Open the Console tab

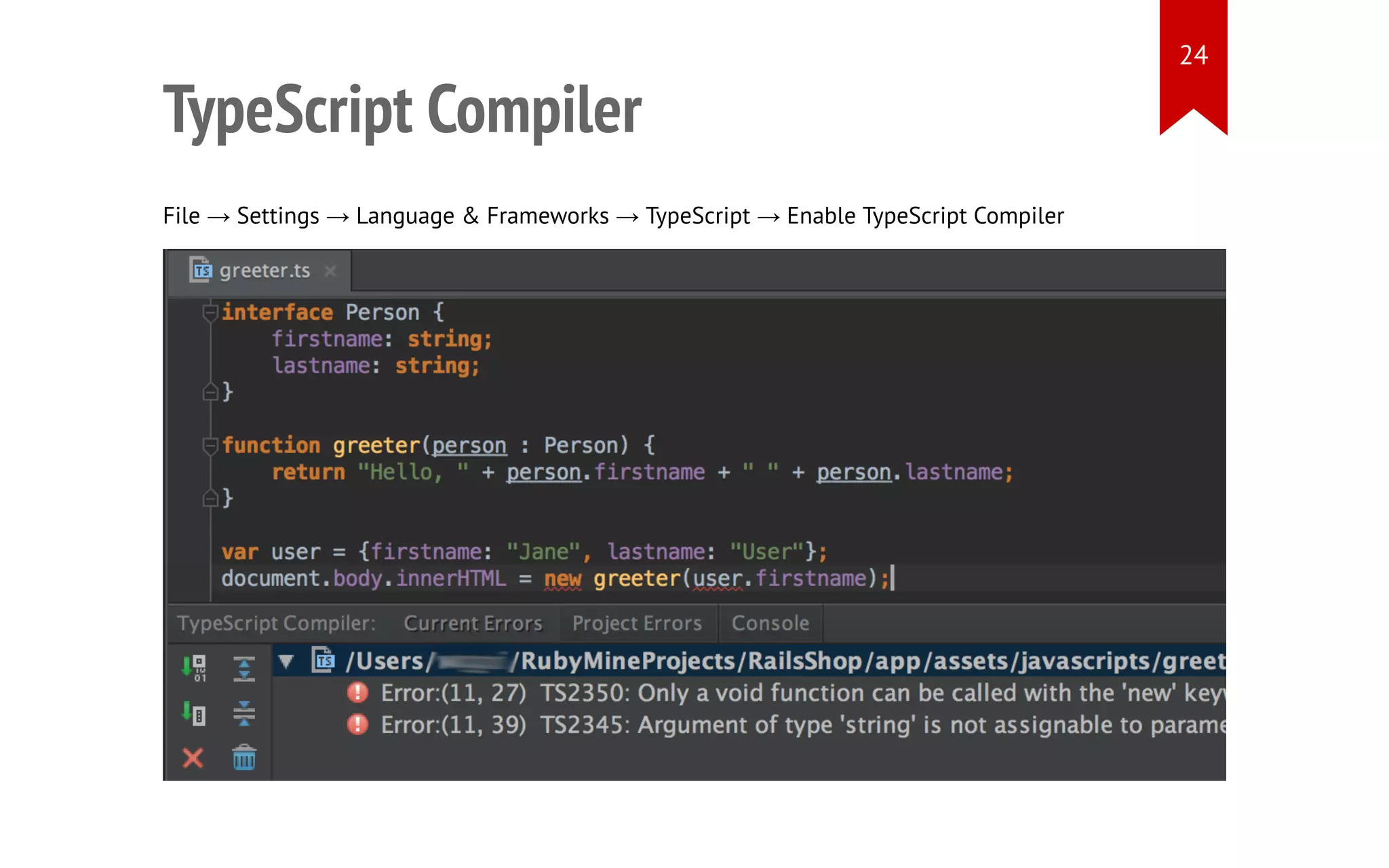coord(770,623)
